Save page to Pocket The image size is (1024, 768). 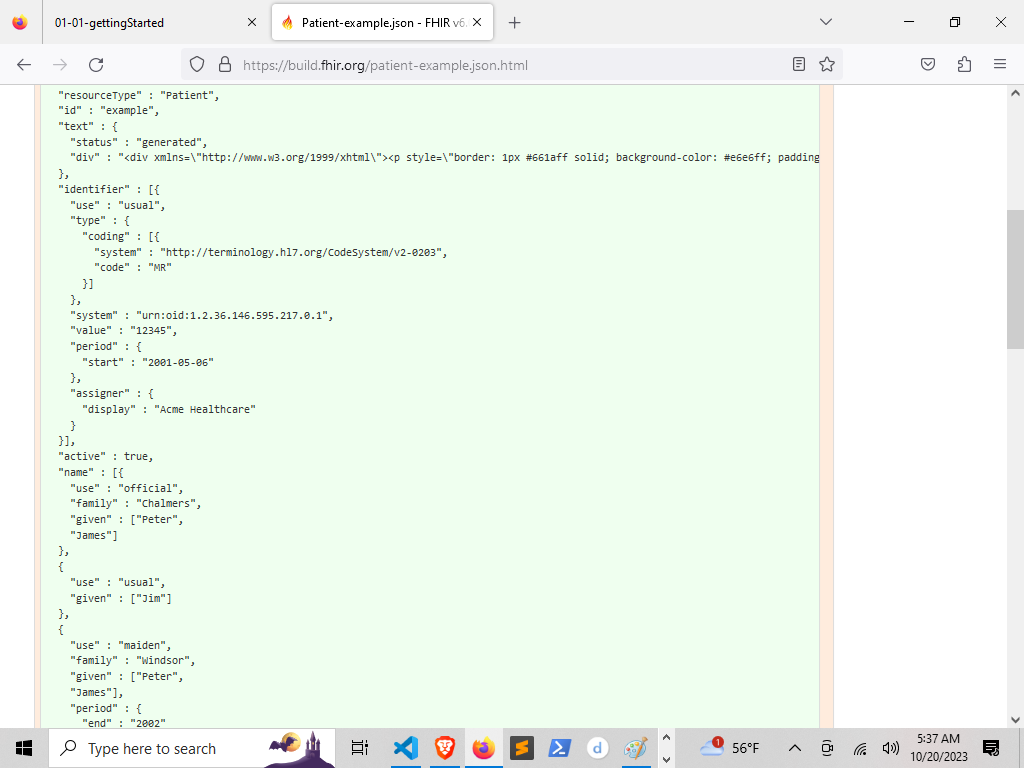[x=928, y=64]
